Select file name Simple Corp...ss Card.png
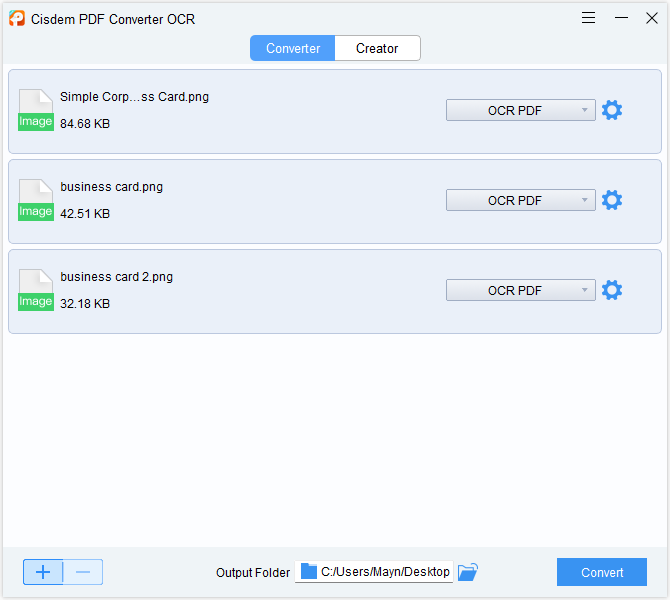670x600 pixels. pyautogui.click(x=134, y=97)
